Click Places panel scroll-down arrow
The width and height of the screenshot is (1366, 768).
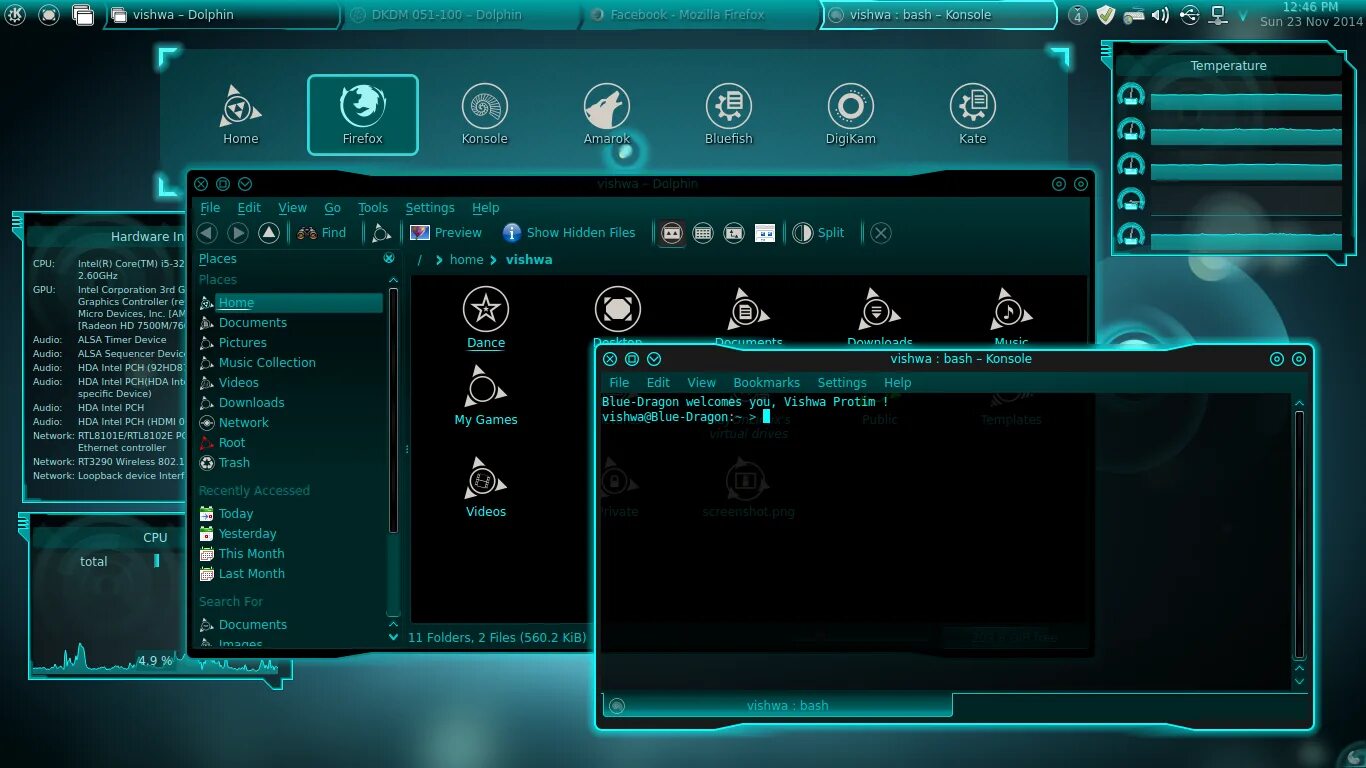(393, 636)
